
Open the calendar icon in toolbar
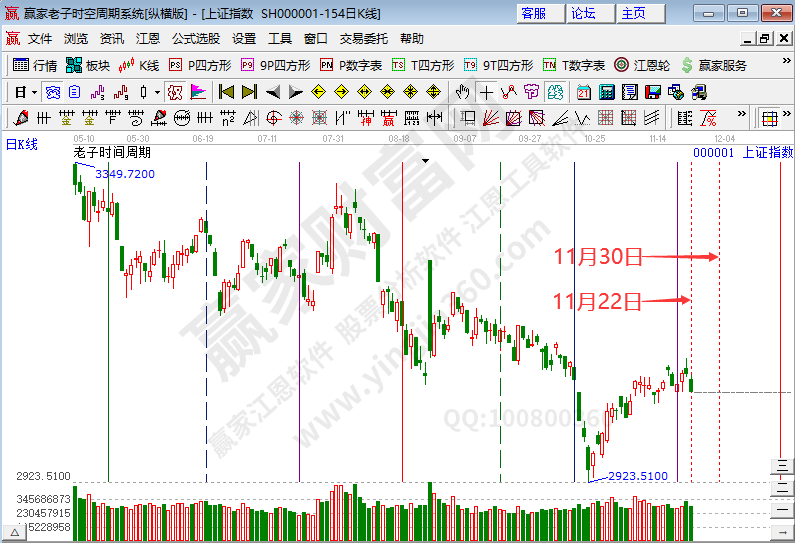click(583, 92)
